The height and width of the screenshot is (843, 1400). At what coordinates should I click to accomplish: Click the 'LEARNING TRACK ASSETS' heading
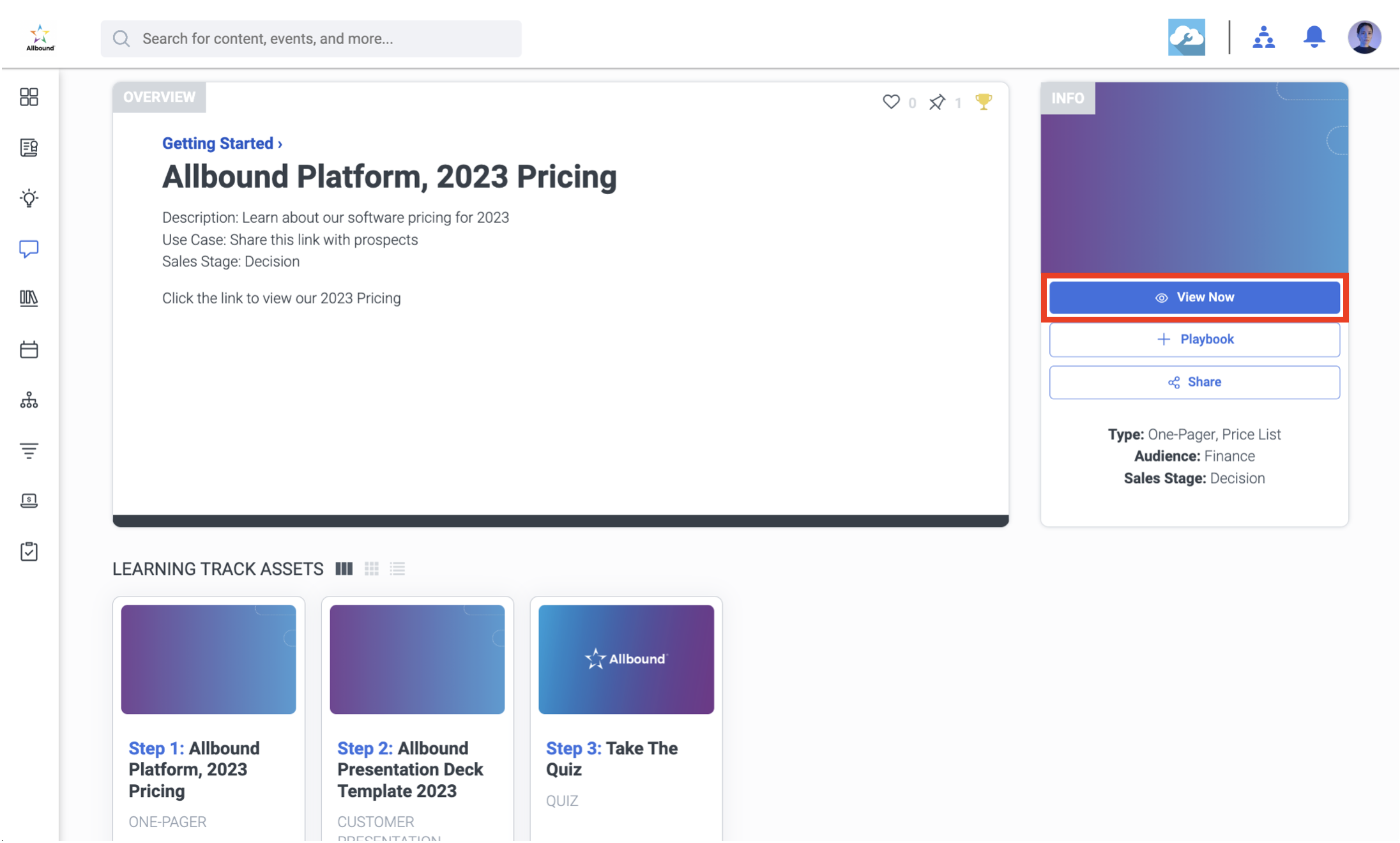218,569
